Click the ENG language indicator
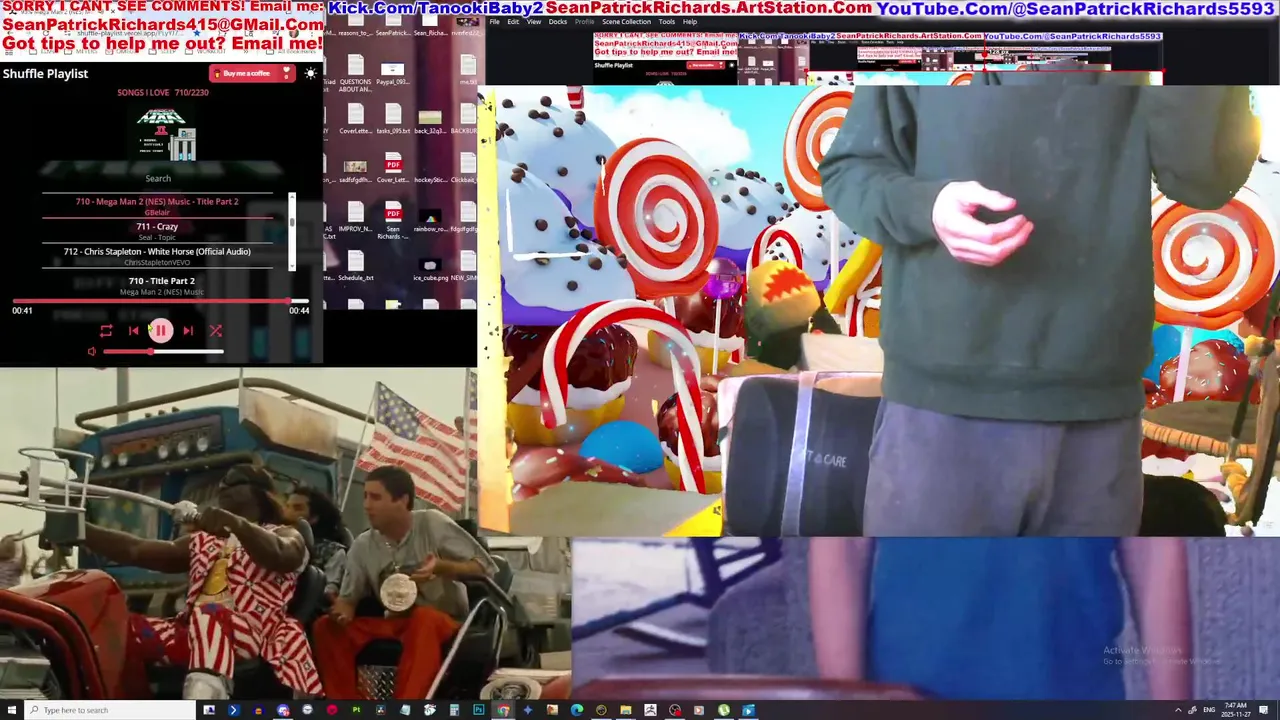Image resolution: width=1280 pixels, height=720 pixels. point(1209,710)
